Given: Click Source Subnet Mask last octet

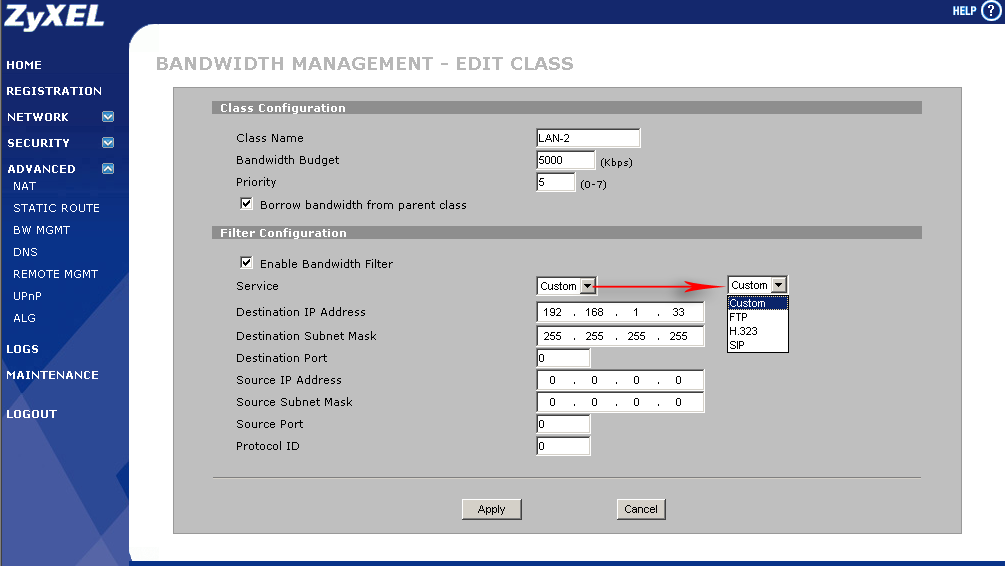Looking at the screenshot, I should click(678, 402).
